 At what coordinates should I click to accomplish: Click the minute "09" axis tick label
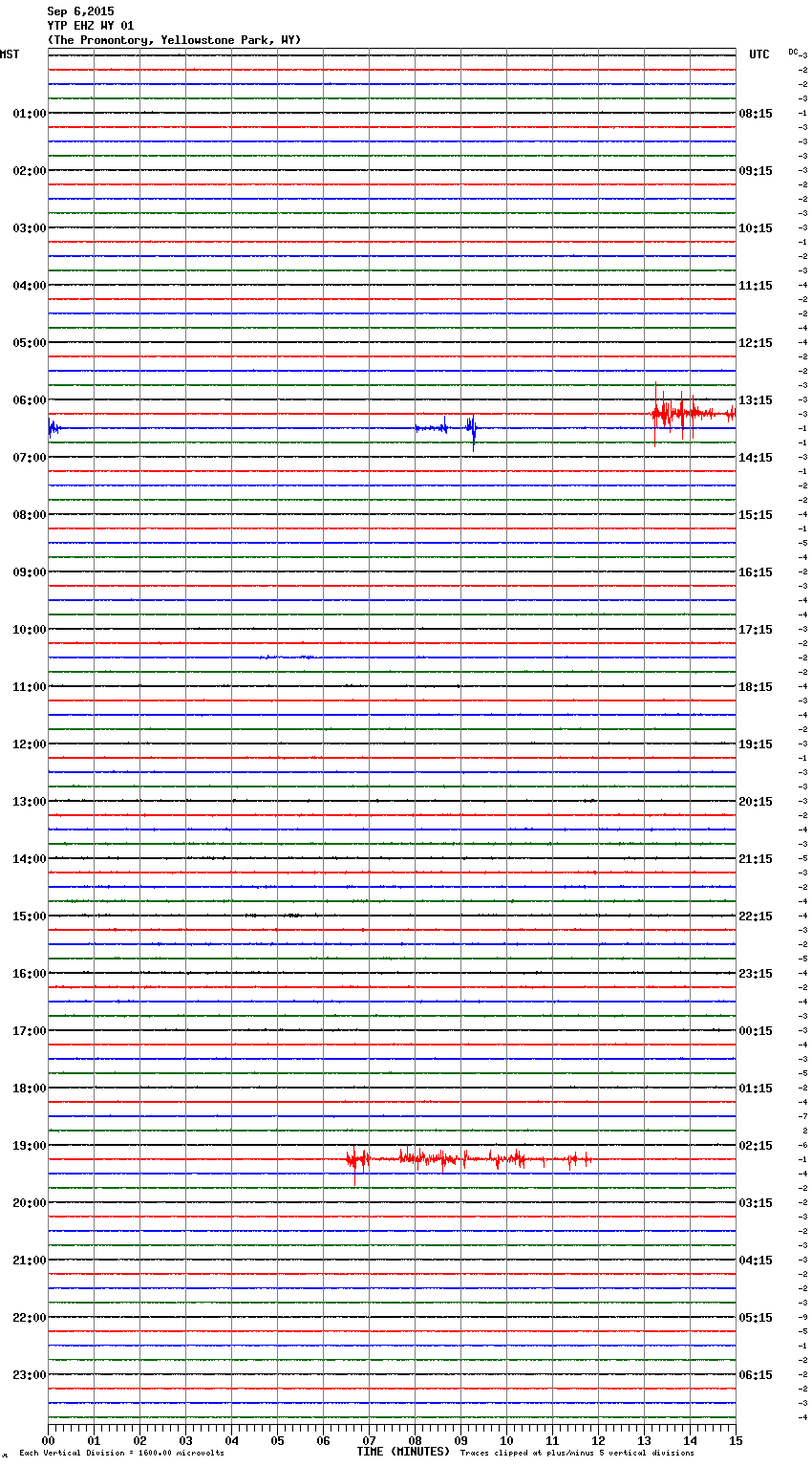(460, 1440)
